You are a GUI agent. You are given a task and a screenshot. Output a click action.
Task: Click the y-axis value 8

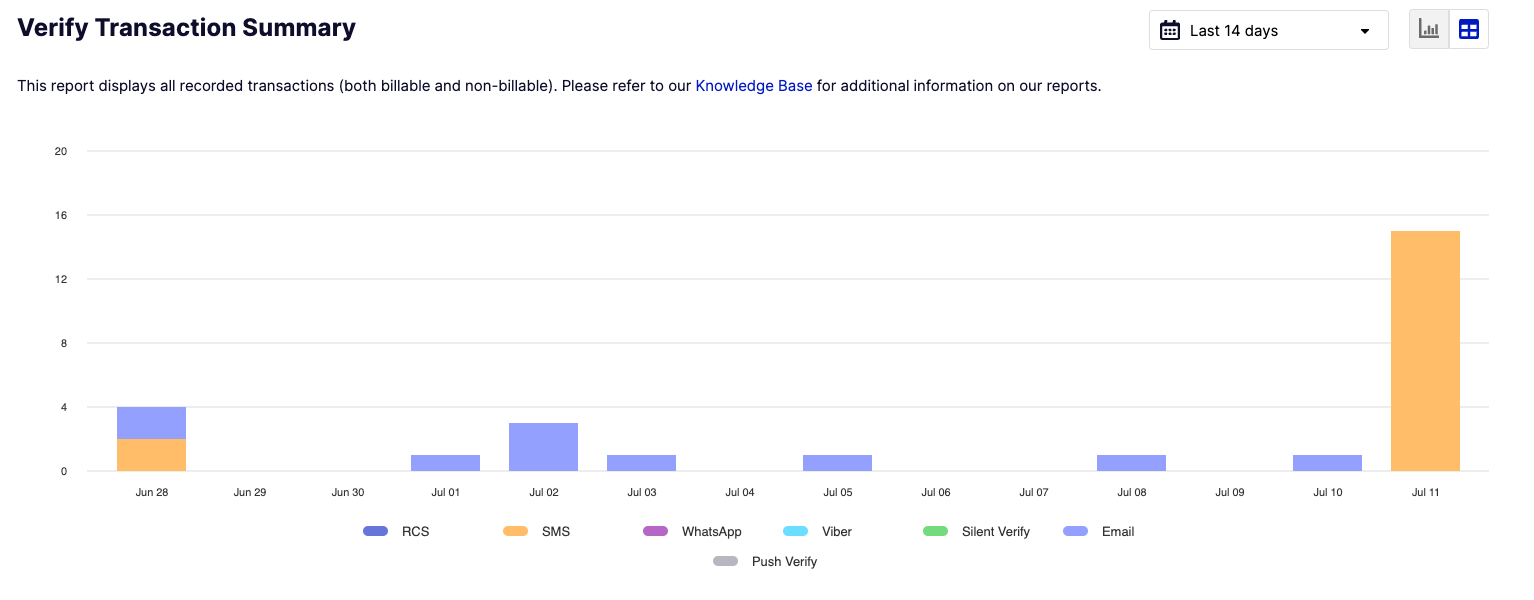coord(63,343)
